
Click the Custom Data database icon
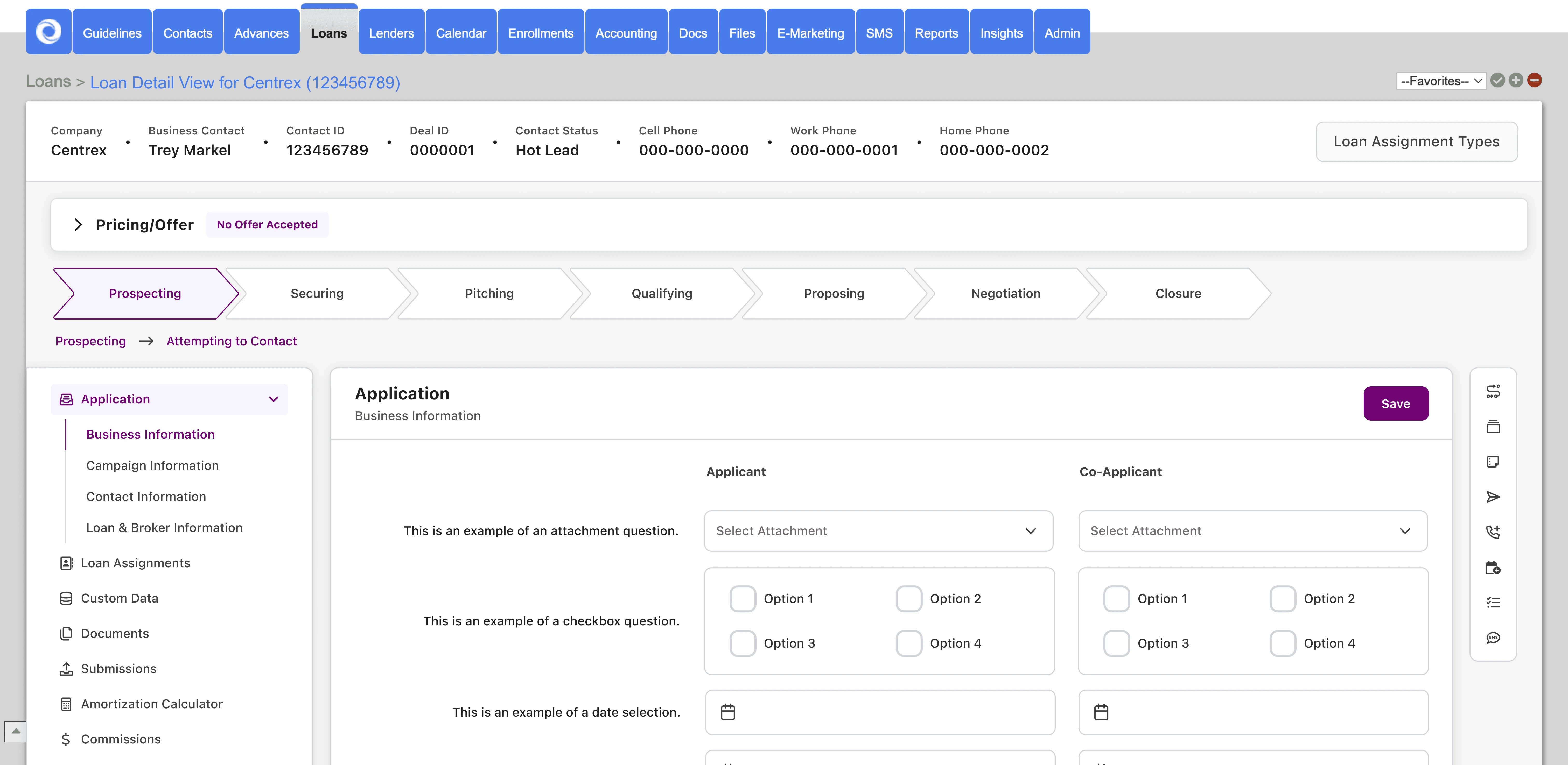tap(66, 598)
